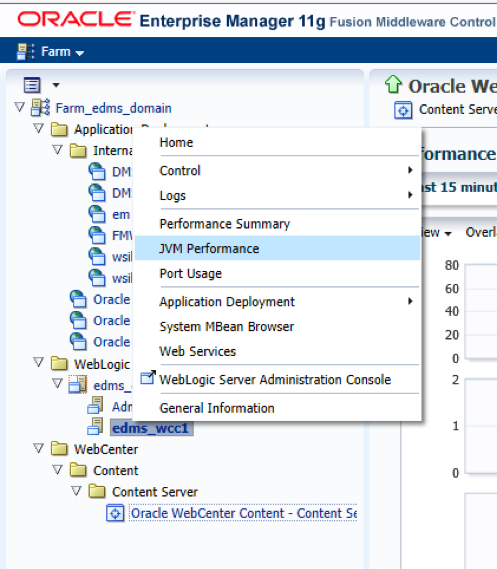The width and height of the screenshot is (497, 569).
Task: Click the FMW application icon
Action: (x=97, y=235)
